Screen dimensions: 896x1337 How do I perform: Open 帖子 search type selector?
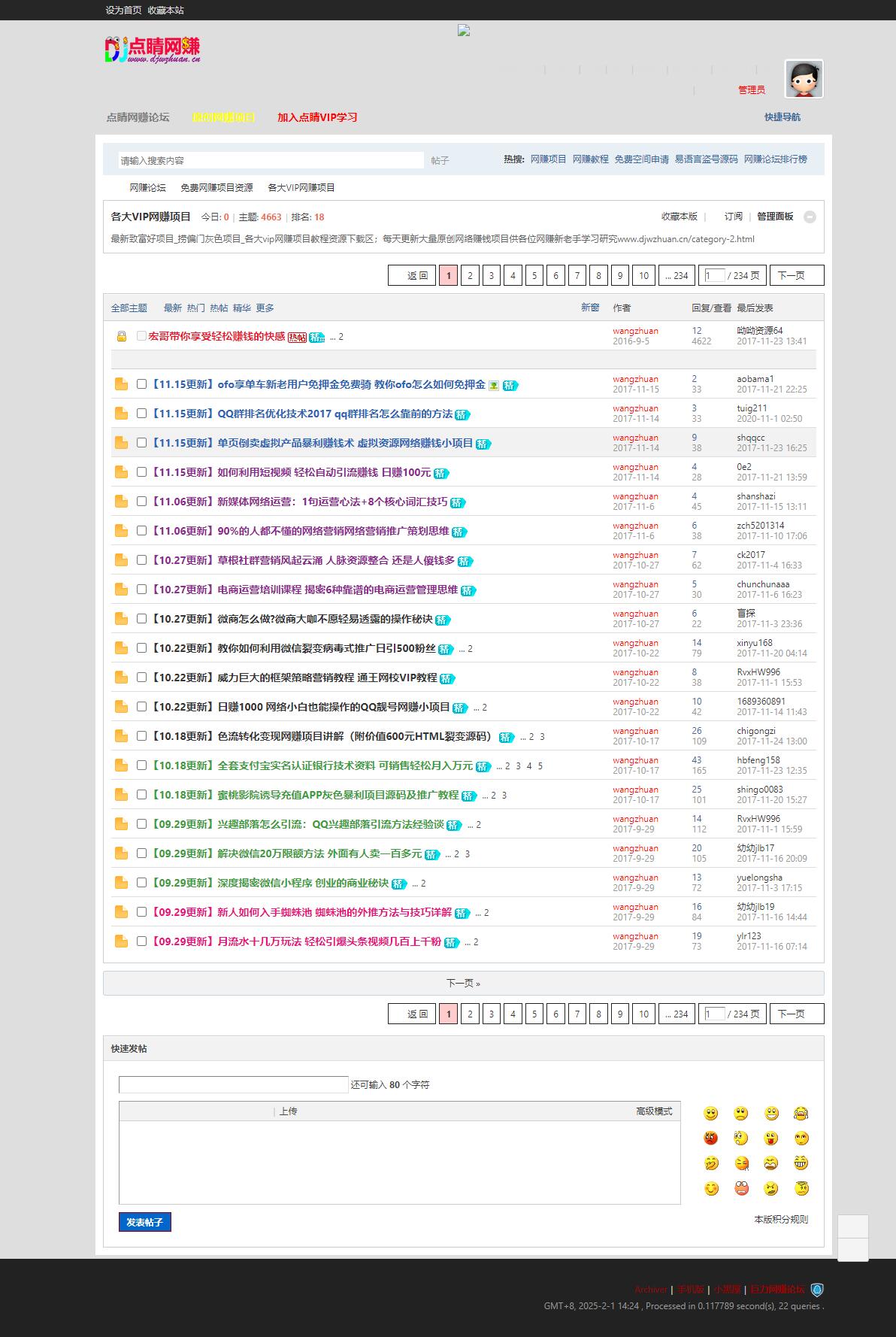(440, 161)
